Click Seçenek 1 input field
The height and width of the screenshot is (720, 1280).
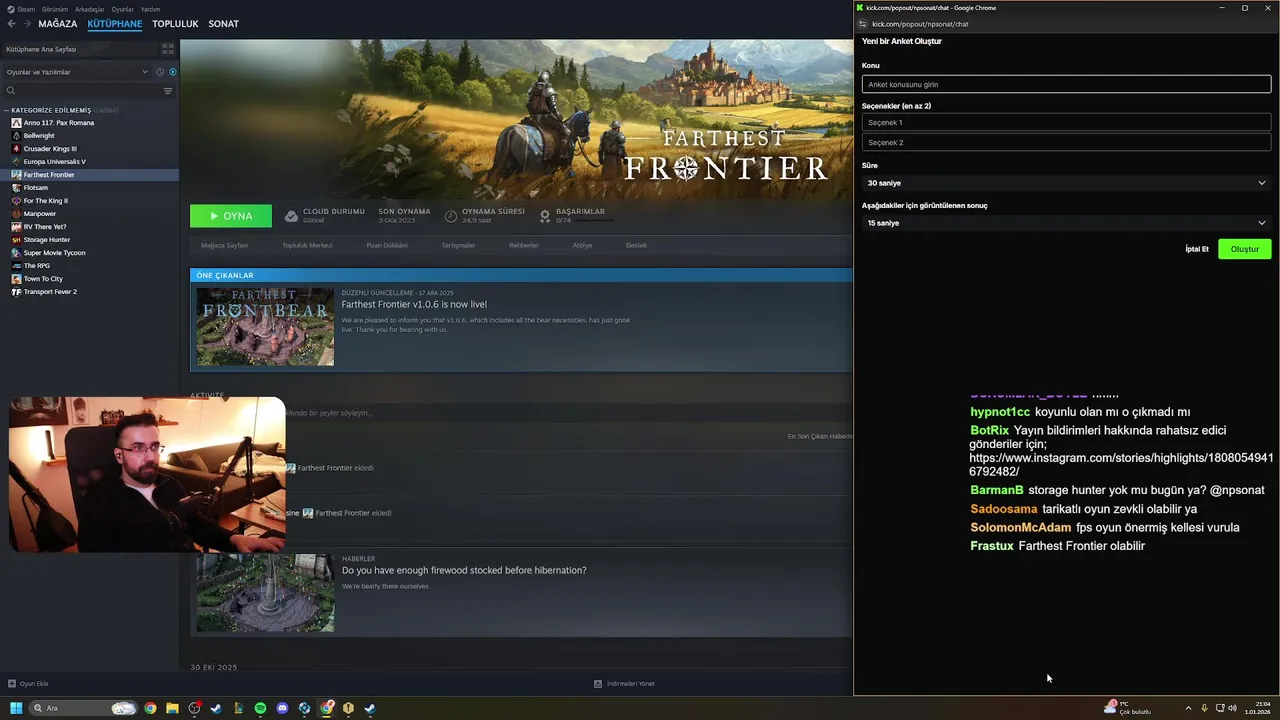1066,123
